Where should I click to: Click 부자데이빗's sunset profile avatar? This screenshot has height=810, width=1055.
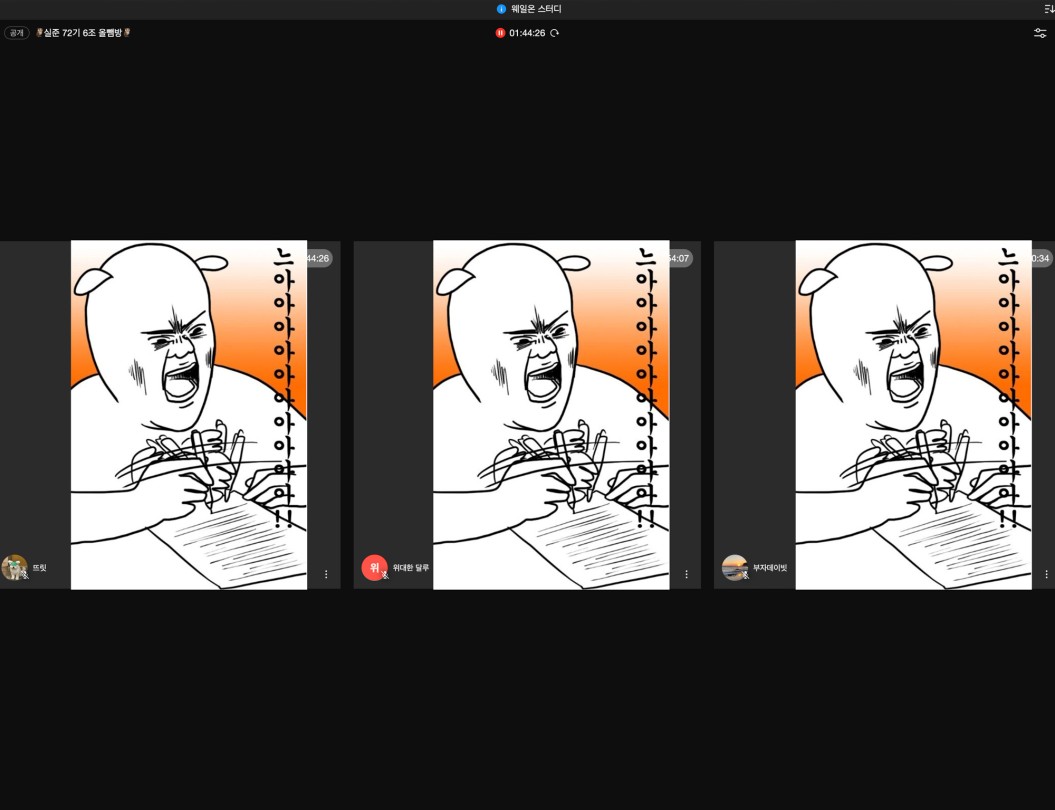pyautogui.click(x=734, y=567)
